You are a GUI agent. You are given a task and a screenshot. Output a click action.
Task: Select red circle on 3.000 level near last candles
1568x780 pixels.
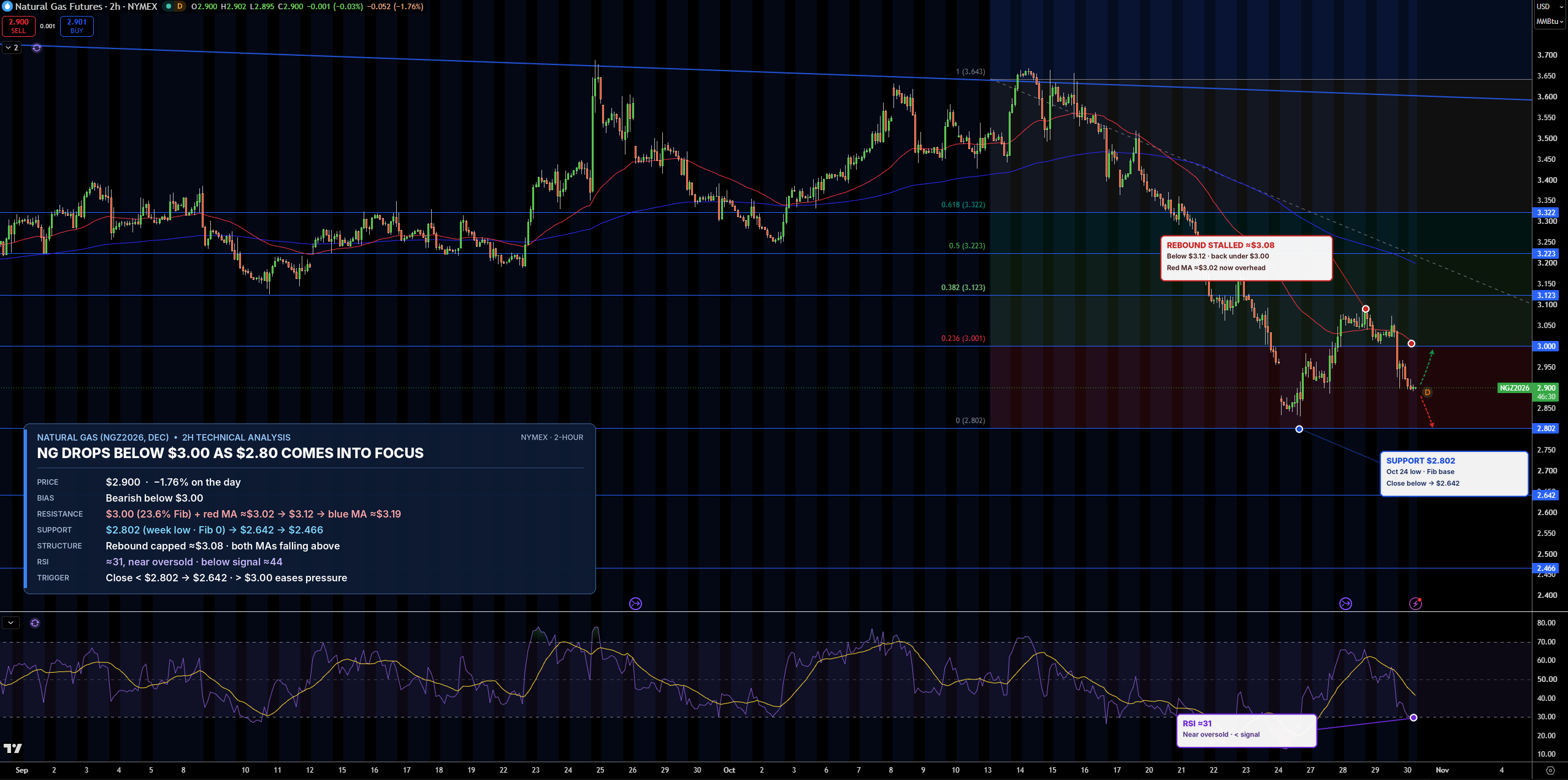[1412, 344]
